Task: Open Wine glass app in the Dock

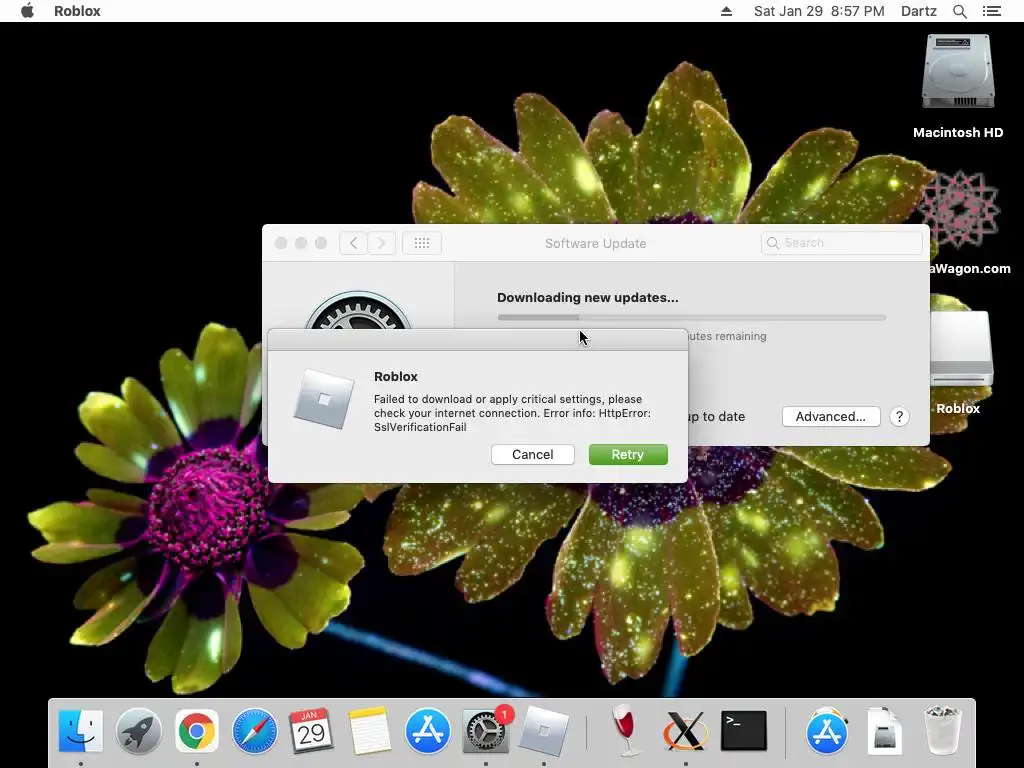Action: 626,731
